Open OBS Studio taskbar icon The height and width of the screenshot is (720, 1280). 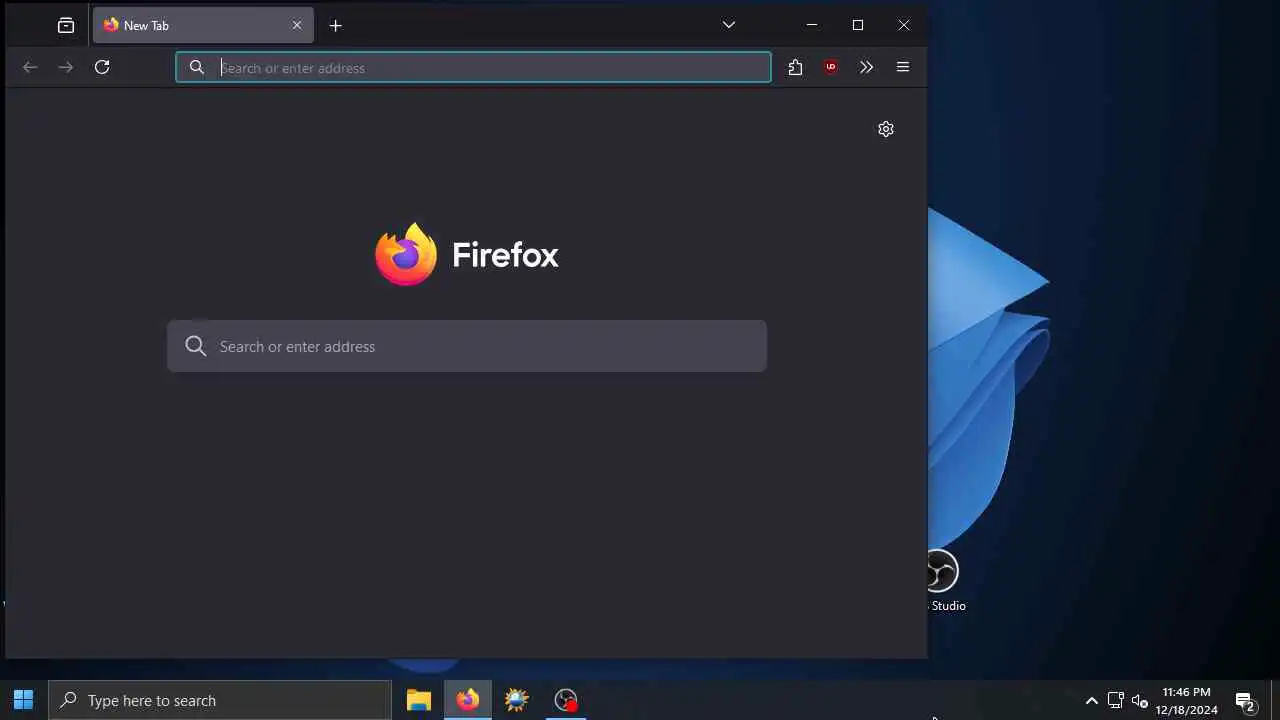coord(566,700)
